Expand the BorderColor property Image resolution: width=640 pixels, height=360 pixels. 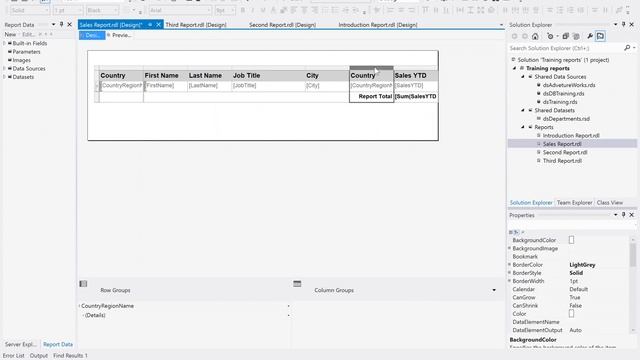pyautogui.click(x=509, y=264)
